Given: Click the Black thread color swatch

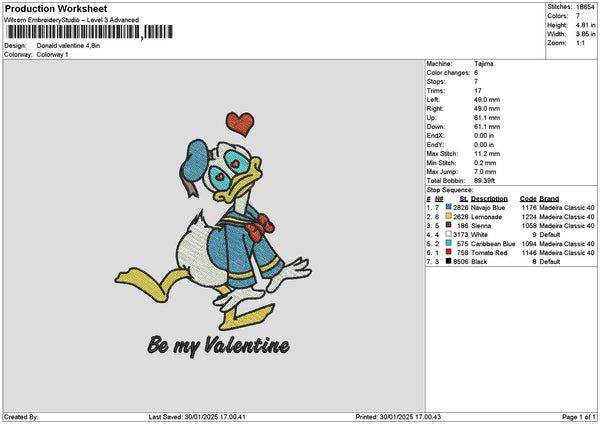Looking at the screenshot, I should (448, 261).
